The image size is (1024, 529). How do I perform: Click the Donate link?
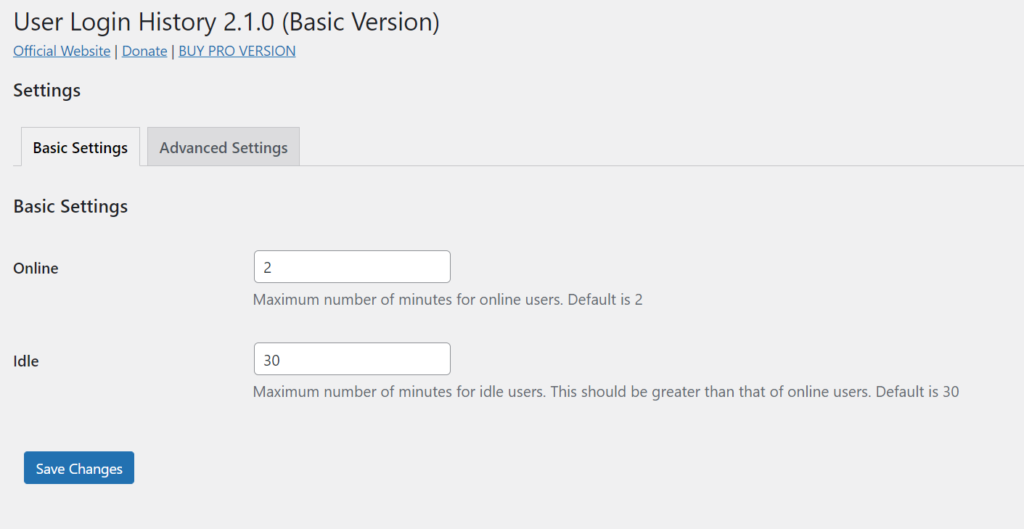click(x=144, y=51)
